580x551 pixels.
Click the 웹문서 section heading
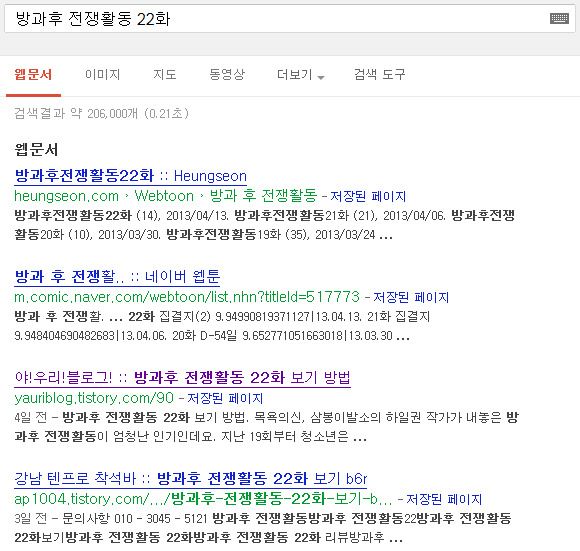(x=36, y=150)
